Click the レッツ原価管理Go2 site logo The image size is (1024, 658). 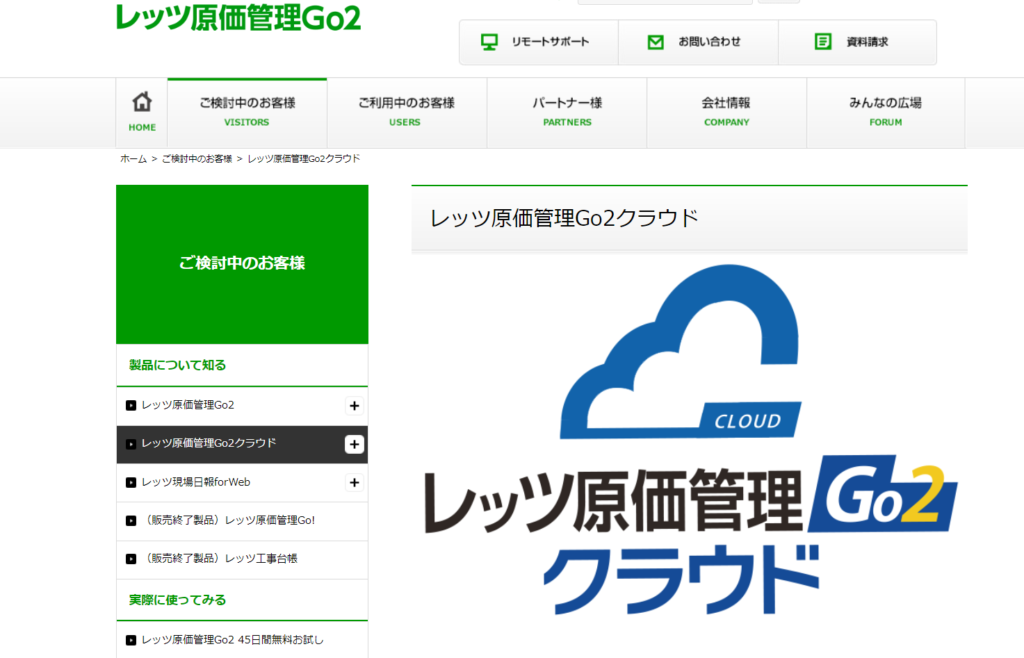(x=238, y=18)
